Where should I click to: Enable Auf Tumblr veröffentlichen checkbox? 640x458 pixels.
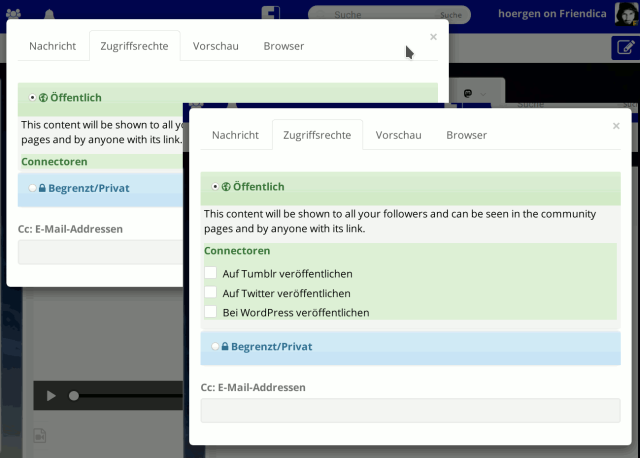(211, 273)
